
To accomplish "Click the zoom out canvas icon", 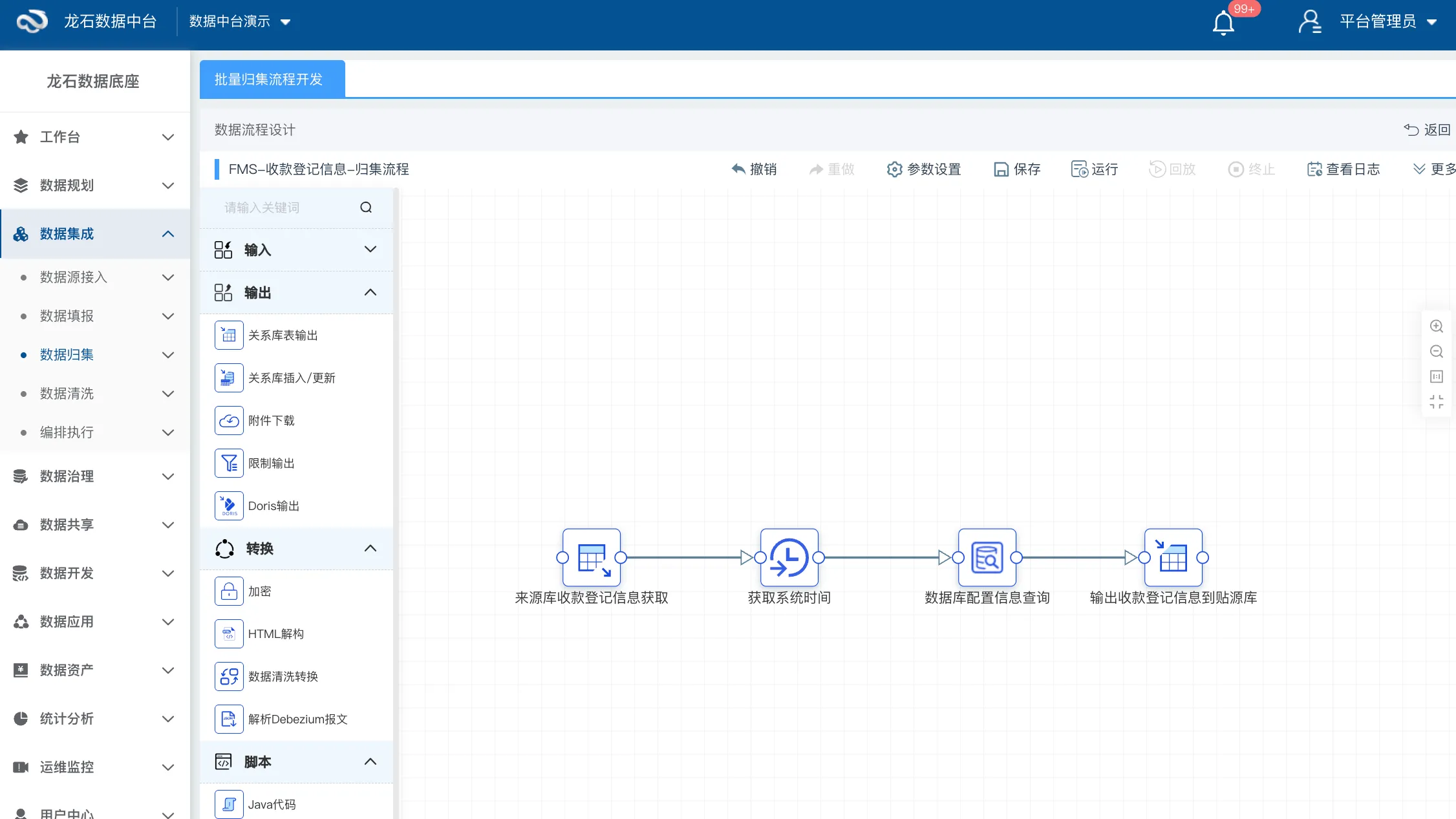I will pos(1436,352).
